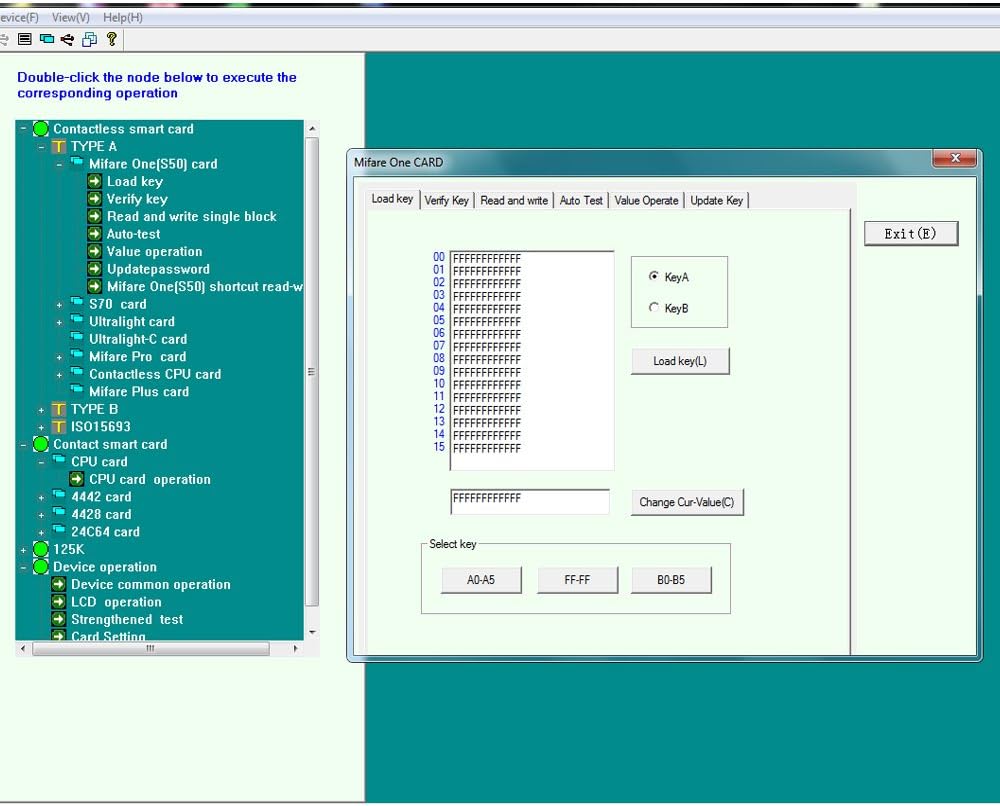Select the Ultralight-C card tree item
The width and height of the screenshot is (1000, 806).
tap(138, 339)
